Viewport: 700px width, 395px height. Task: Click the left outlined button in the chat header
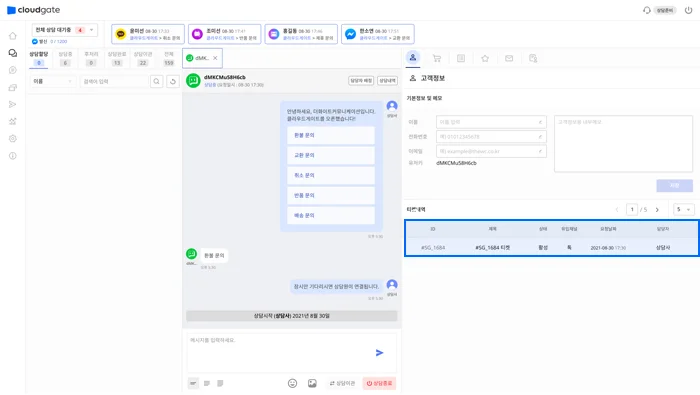click(361, 81)
